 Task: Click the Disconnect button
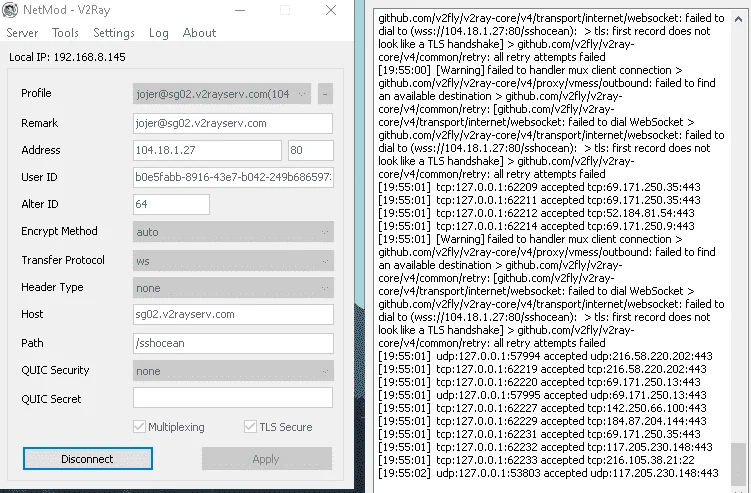[x=88, y=459]
